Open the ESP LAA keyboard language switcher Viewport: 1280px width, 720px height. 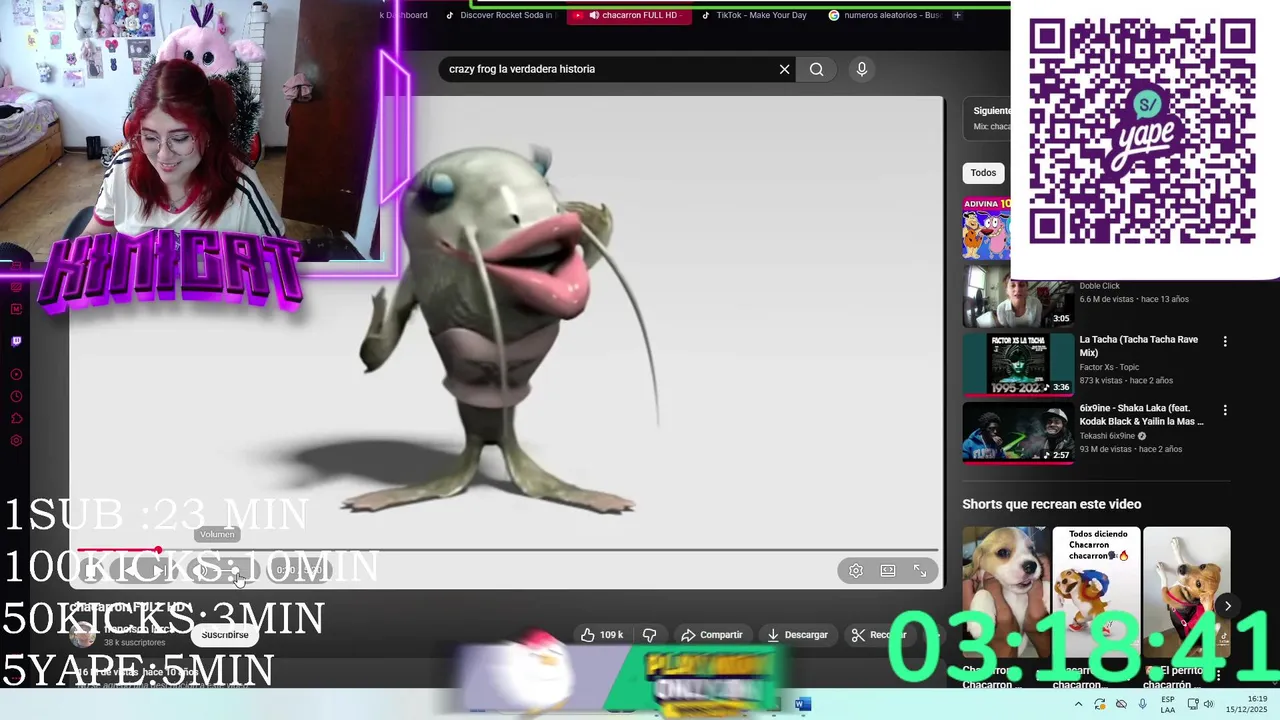[x=1168, y=705]
